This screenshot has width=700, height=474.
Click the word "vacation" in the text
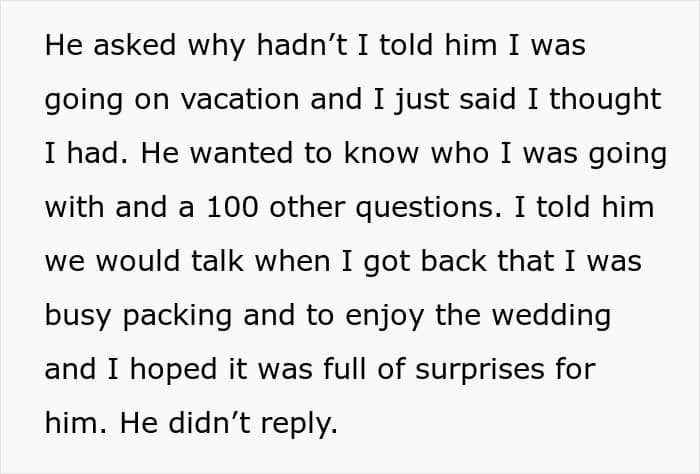240,99
